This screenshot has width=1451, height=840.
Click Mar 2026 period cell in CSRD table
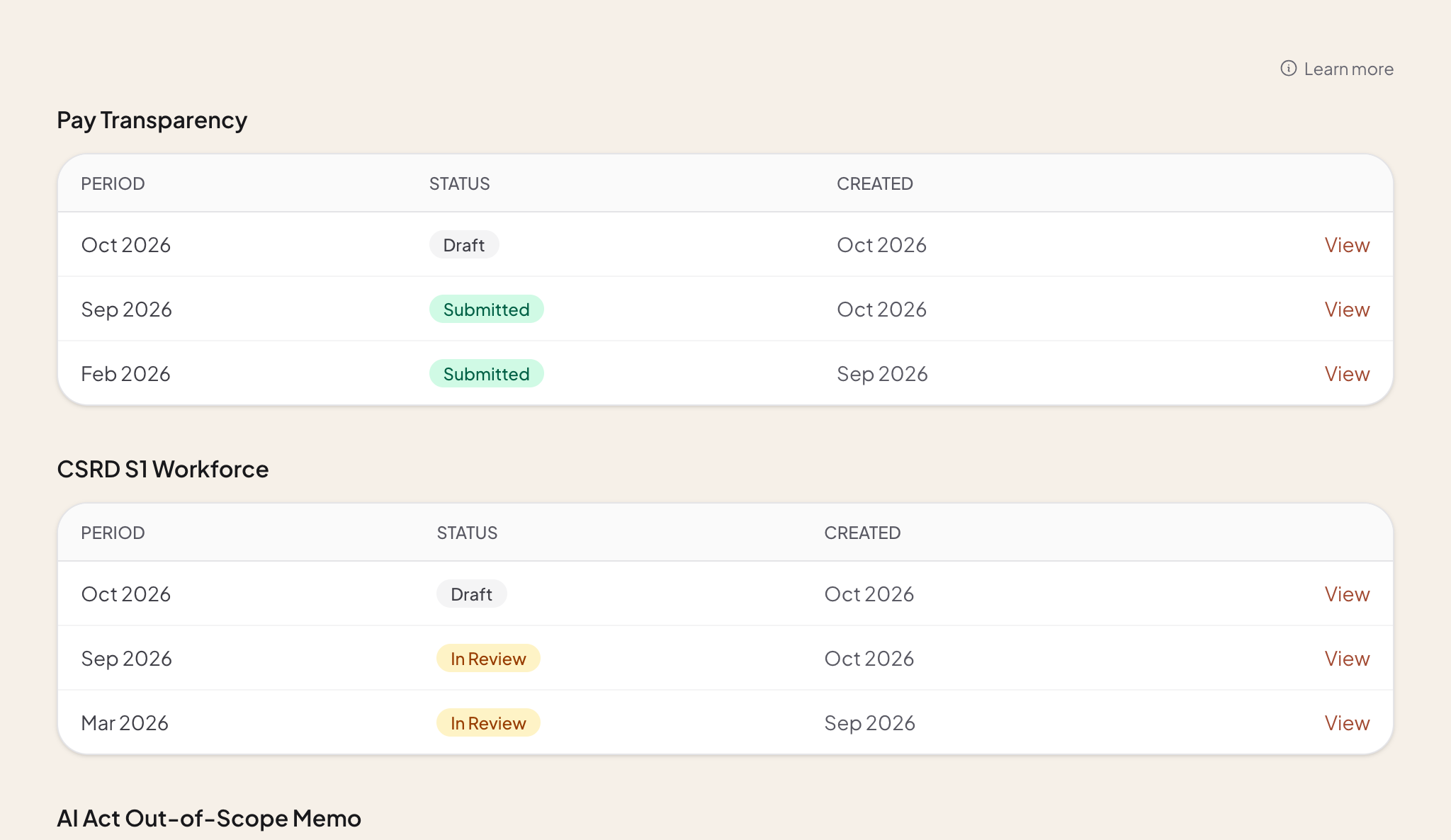125,723
